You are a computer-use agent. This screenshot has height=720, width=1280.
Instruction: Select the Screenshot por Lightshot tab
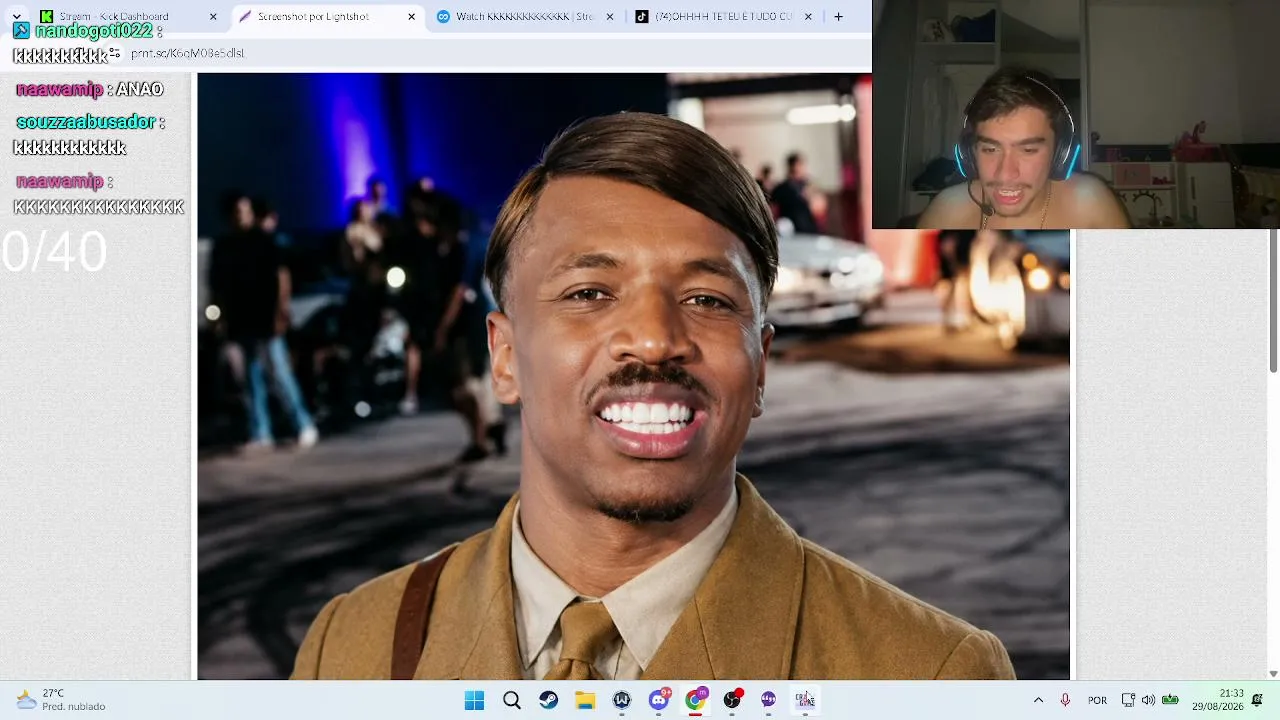click(328, 16)
